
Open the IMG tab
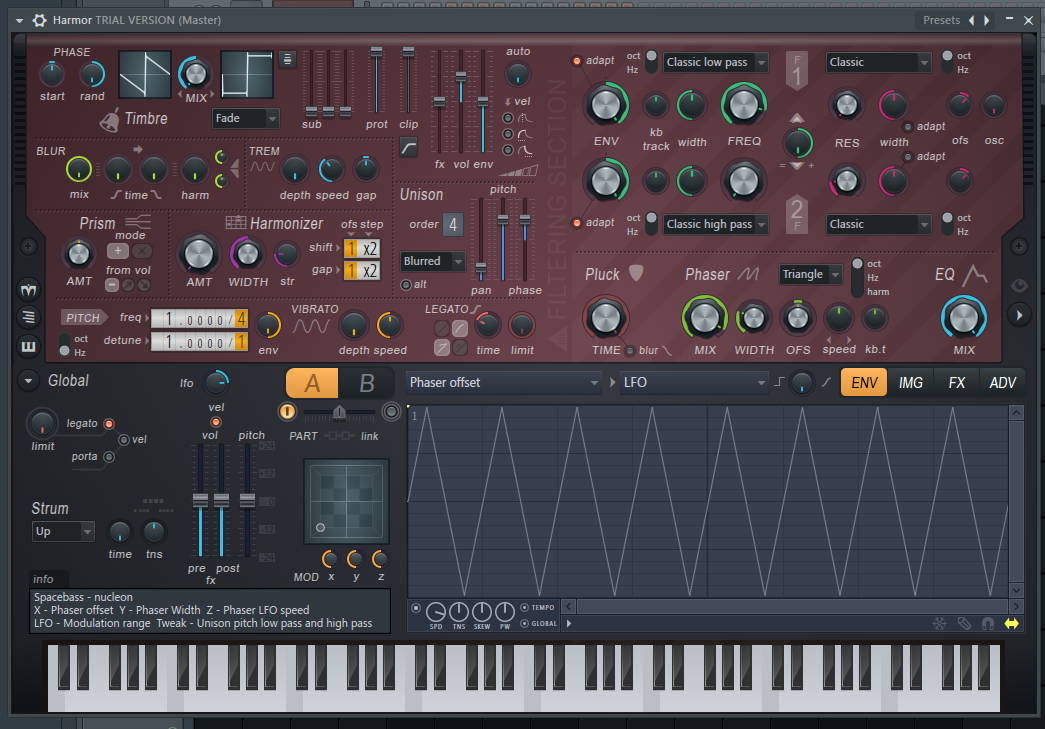[x=910, y=382]
